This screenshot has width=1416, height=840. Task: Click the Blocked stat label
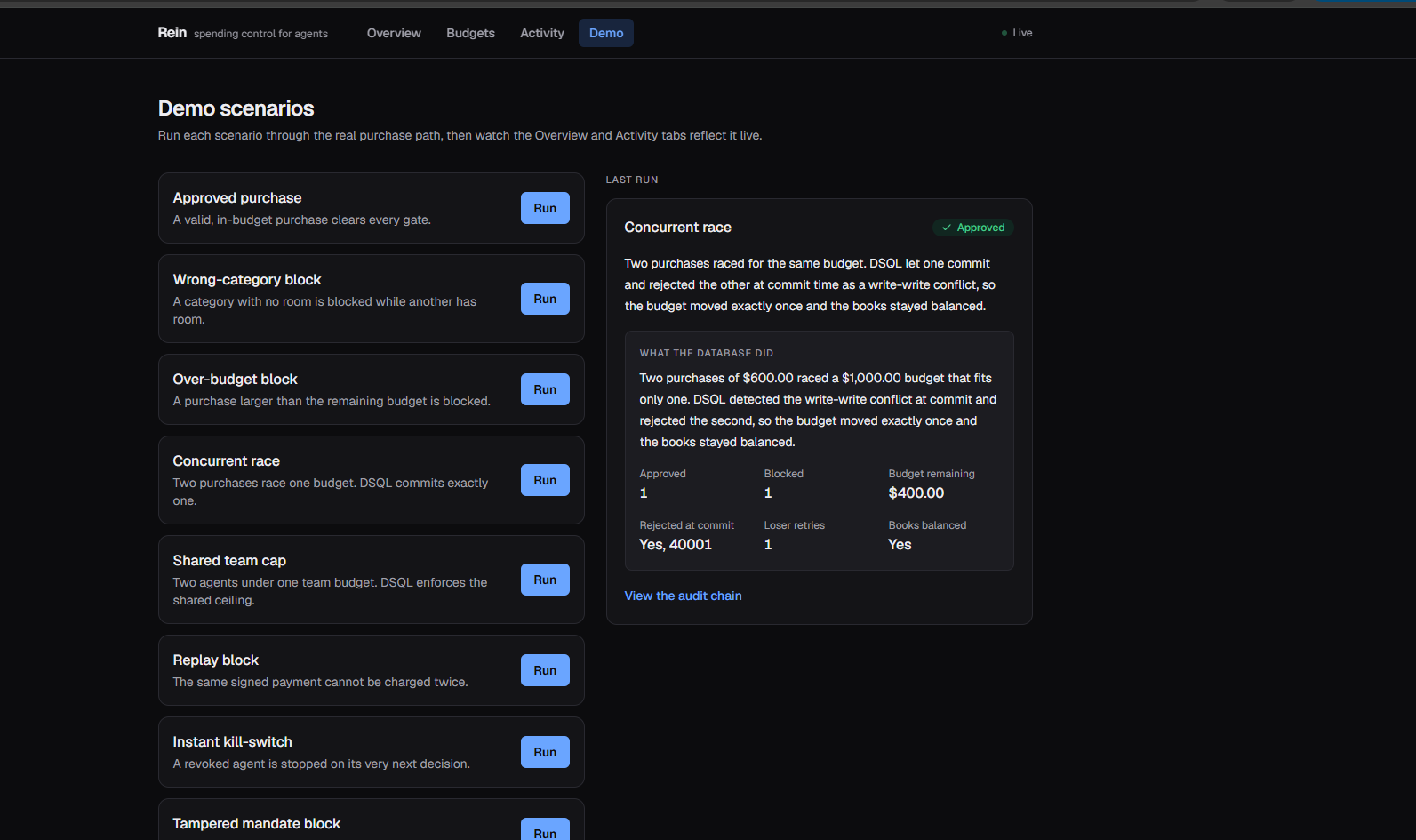pos(784,474)
